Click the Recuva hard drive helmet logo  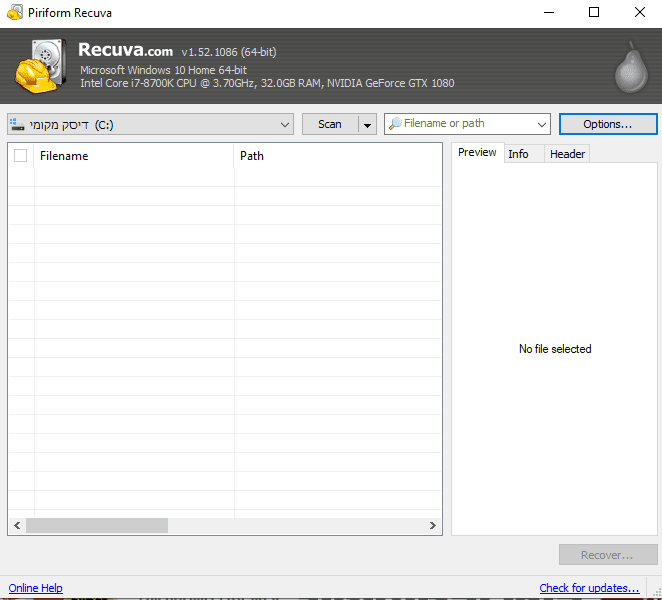(x=41, y=66)
